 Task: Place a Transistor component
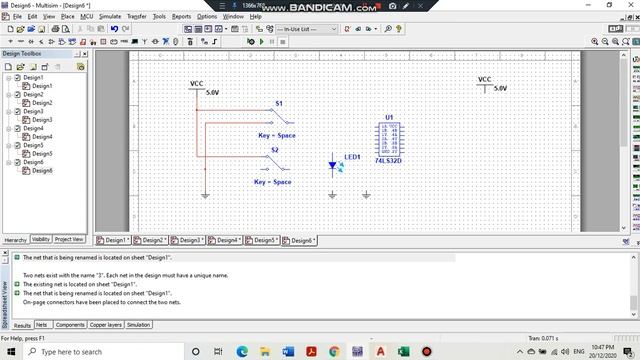pyautogui.click(x=41, y=42)
